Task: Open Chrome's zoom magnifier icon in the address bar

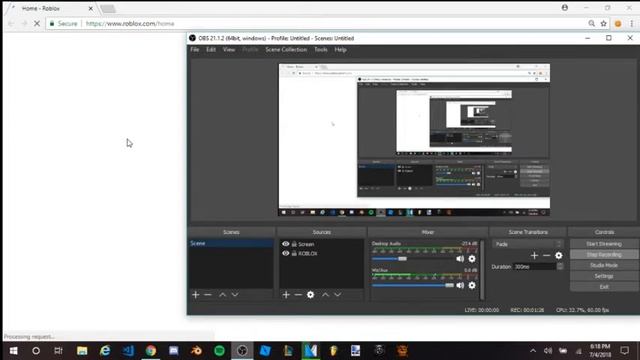Action: point(591,24)
